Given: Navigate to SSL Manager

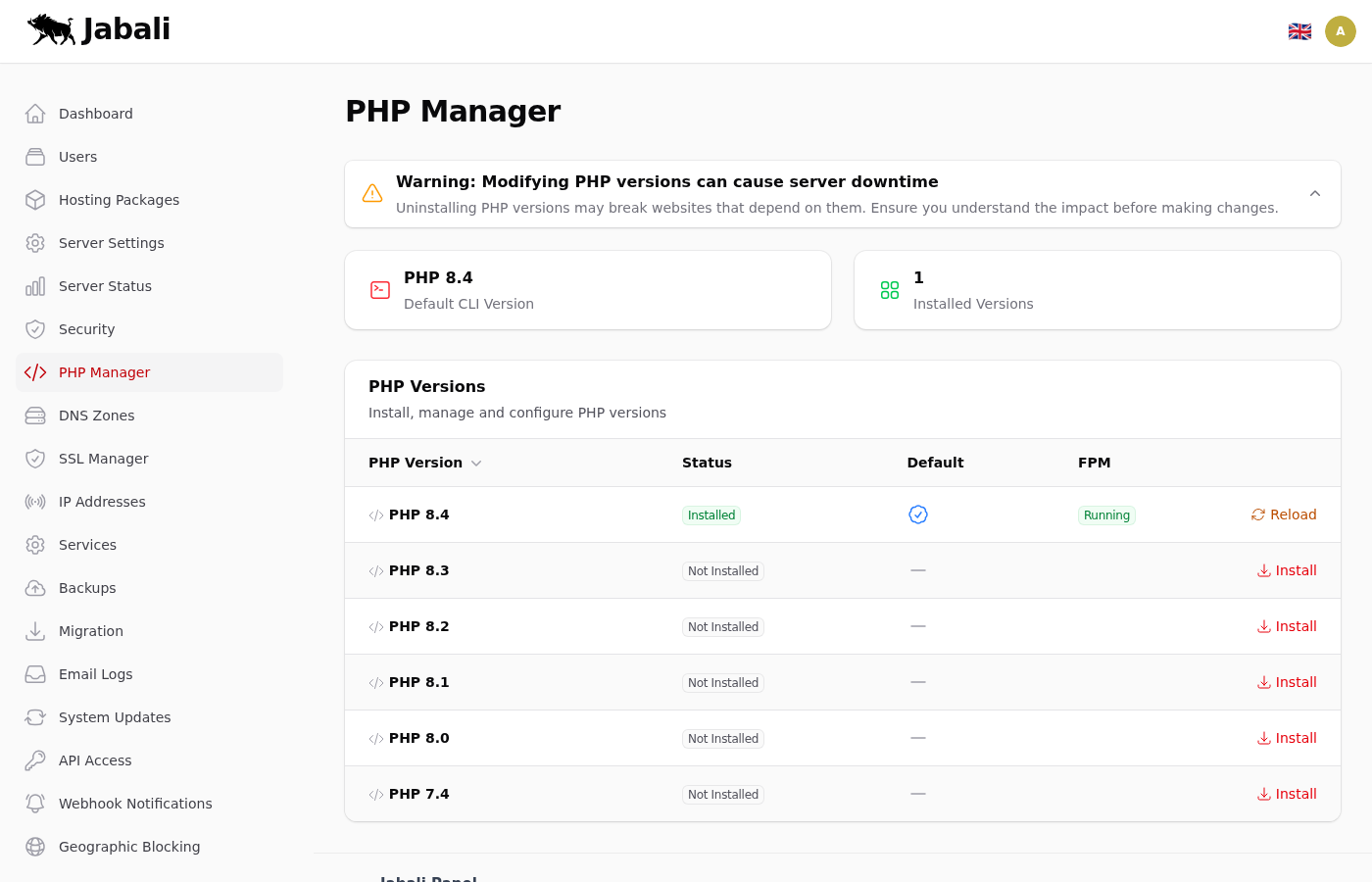Looking at the screenshot, I should [103, 459].
